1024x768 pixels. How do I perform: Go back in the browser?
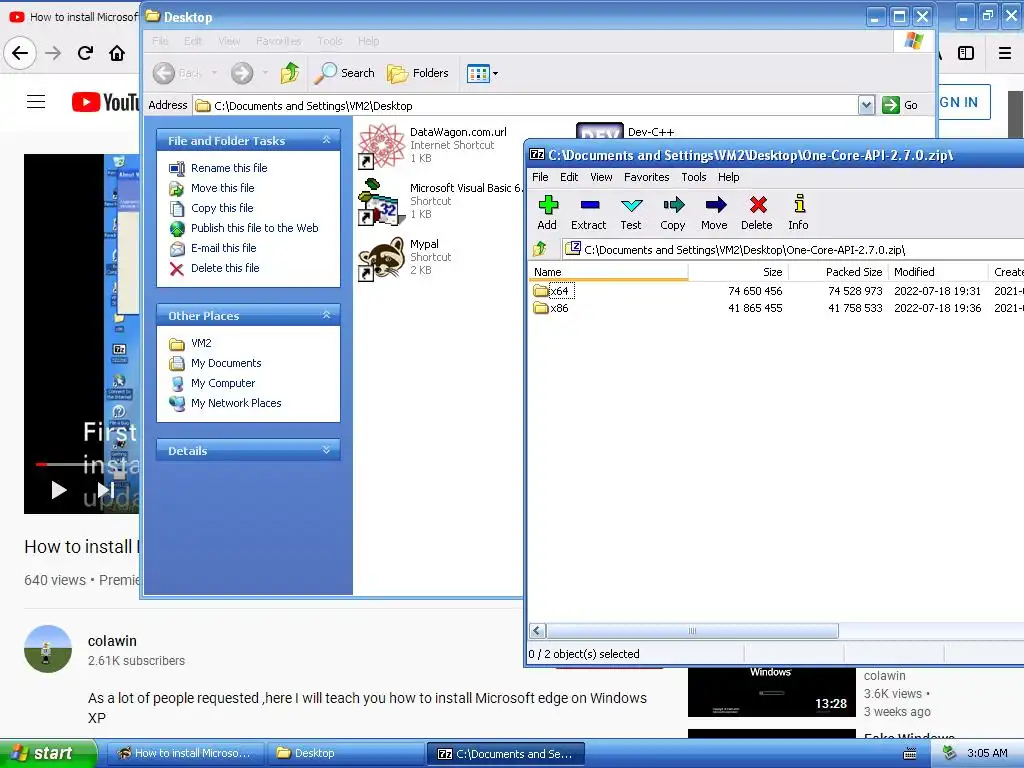point(20,53)
